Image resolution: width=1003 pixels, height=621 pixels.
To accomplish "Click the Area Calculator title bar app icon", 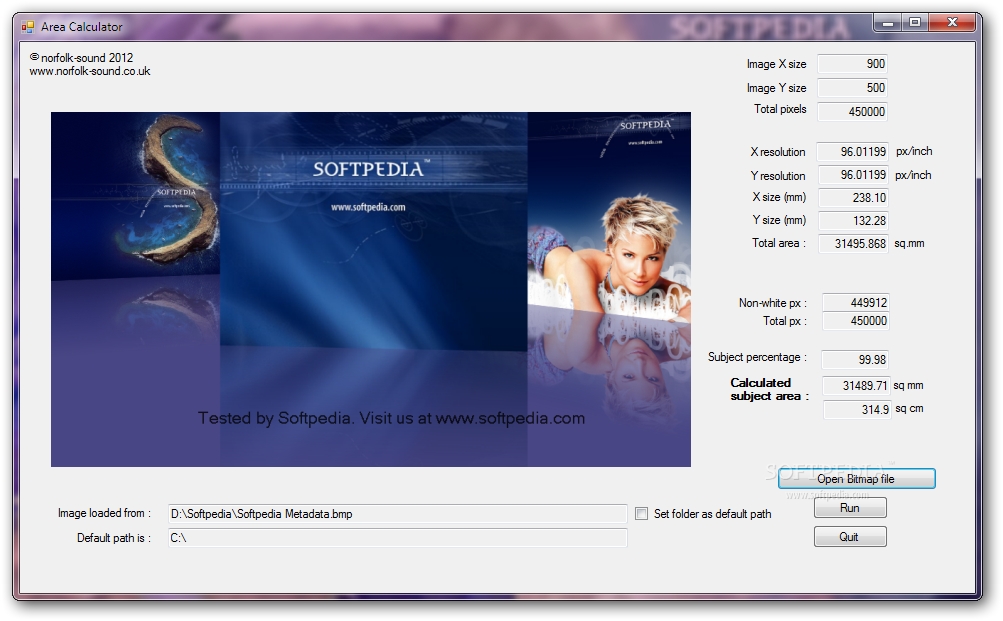I will [x=28, y=27].
